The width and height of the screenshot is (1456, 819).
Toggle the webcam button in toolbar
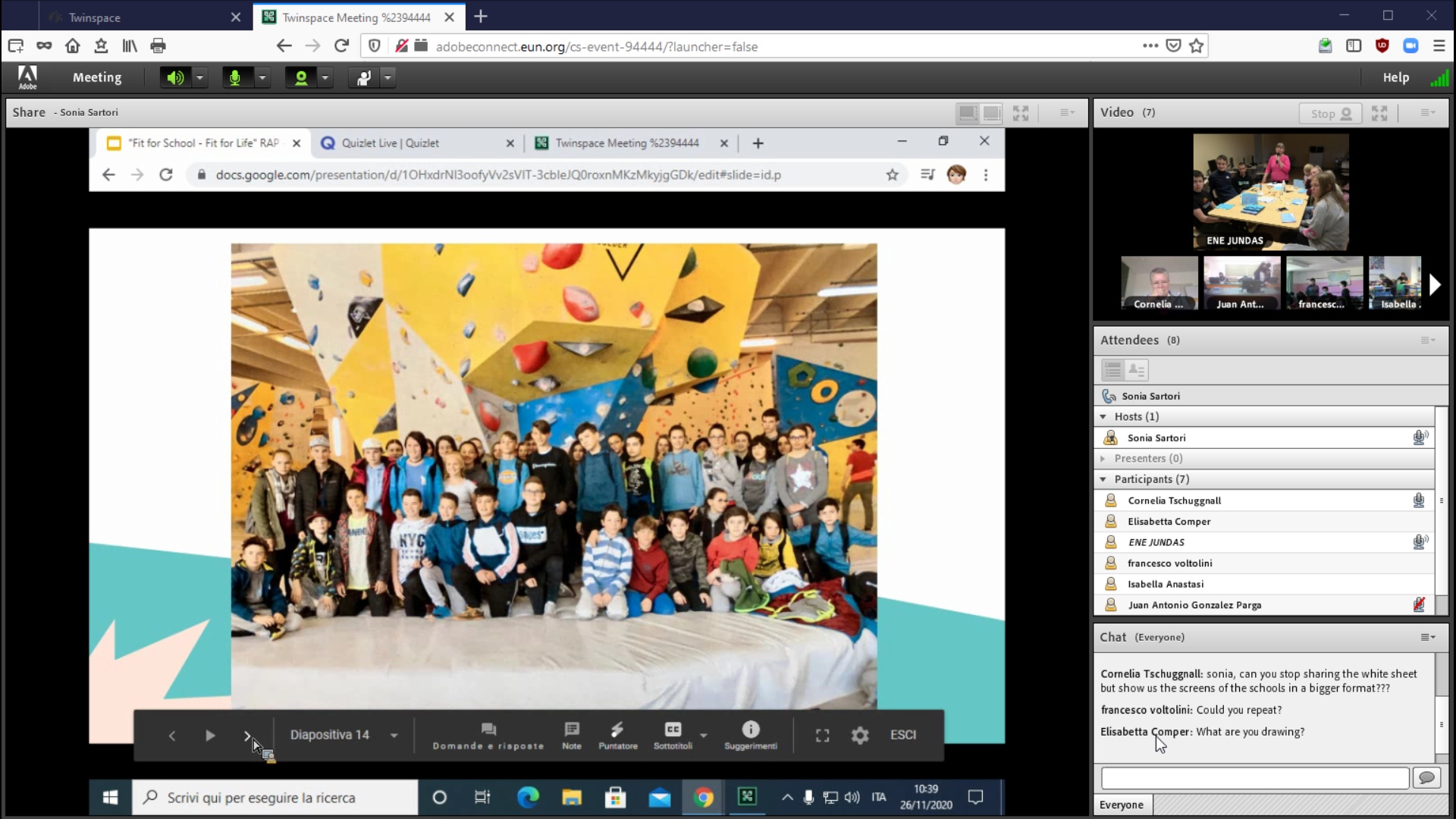tap(301, 77)
